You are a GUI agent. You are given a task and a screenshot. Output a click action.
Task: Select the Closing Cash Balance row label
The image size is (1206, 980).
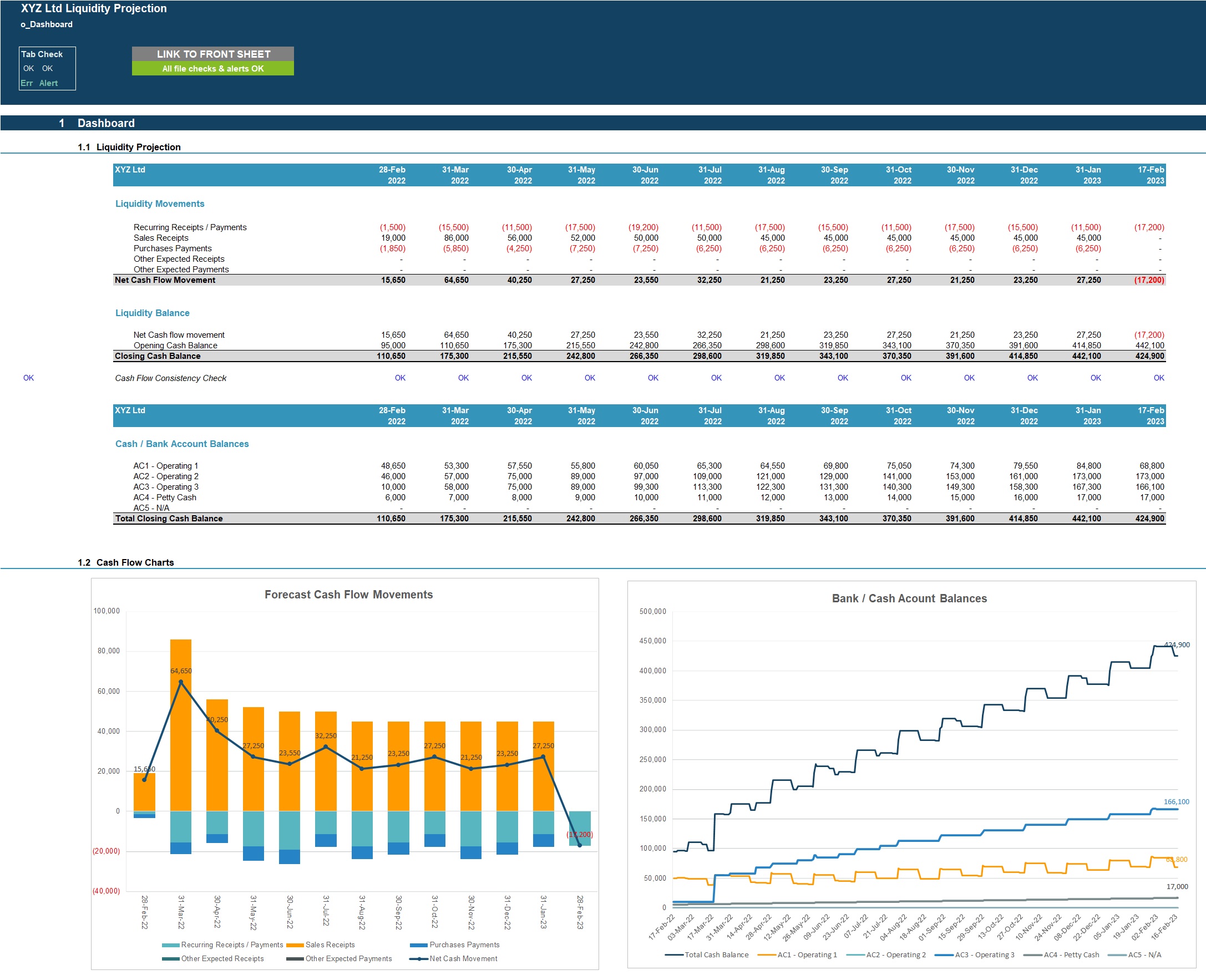[x=158, y=356]
